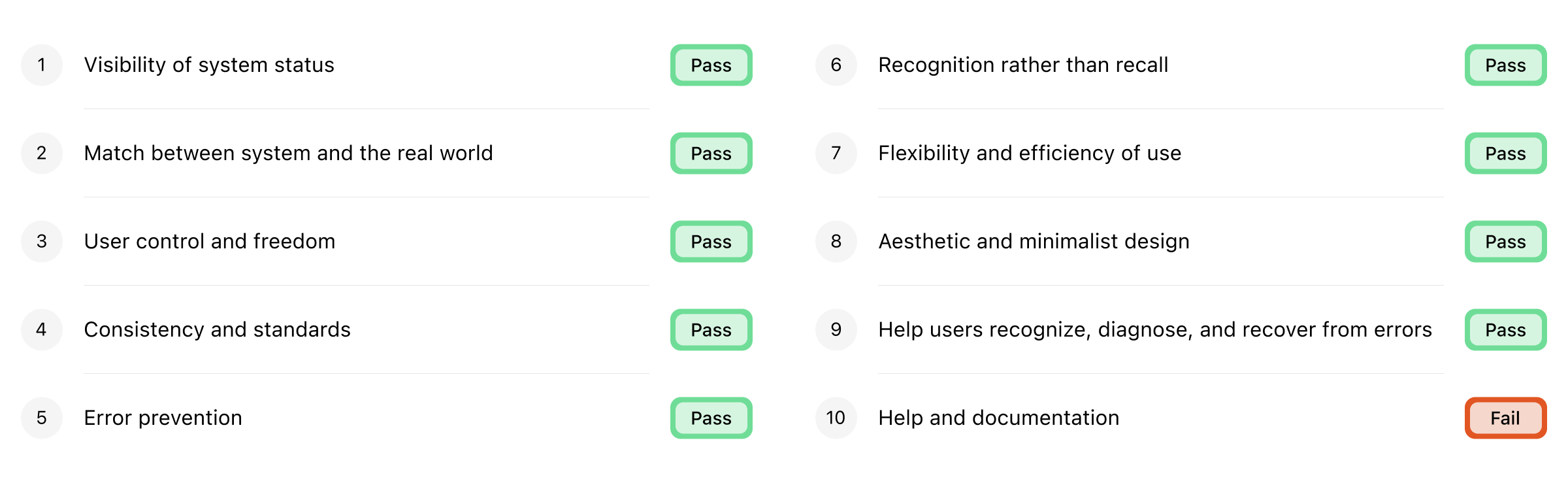Image resolution: width=1568 pixels, height=483 pixels.
Task: Click the number 6 circle badge
Action: click(836, 65)
